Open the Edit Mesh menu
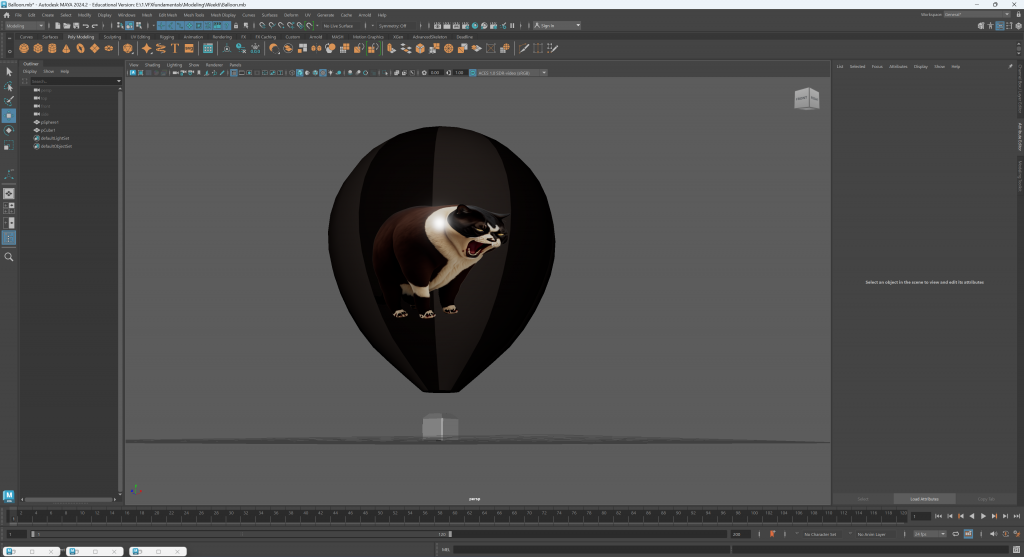This screenshot has width=1024, height=557. (168, 15)
